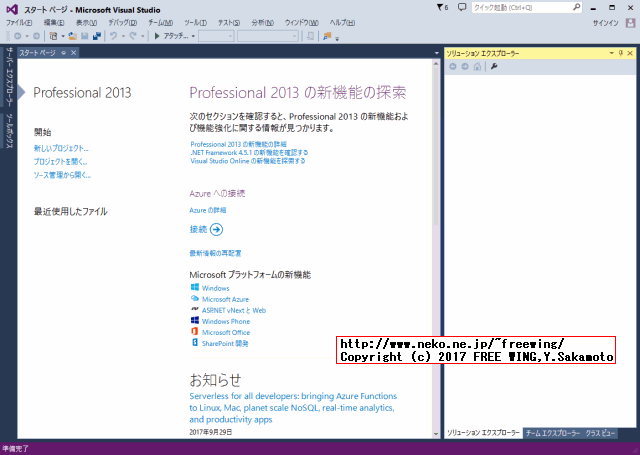Click the Visual Studio logo in title bar

click(x=12, y=9)
